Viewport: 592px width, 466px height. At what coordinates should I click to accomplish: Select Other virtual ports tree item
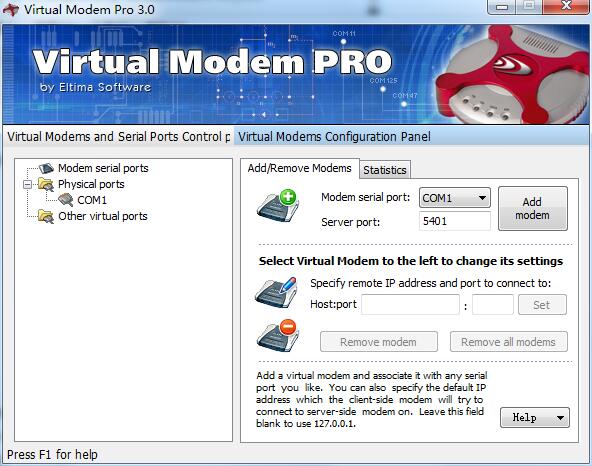point(103,216)
